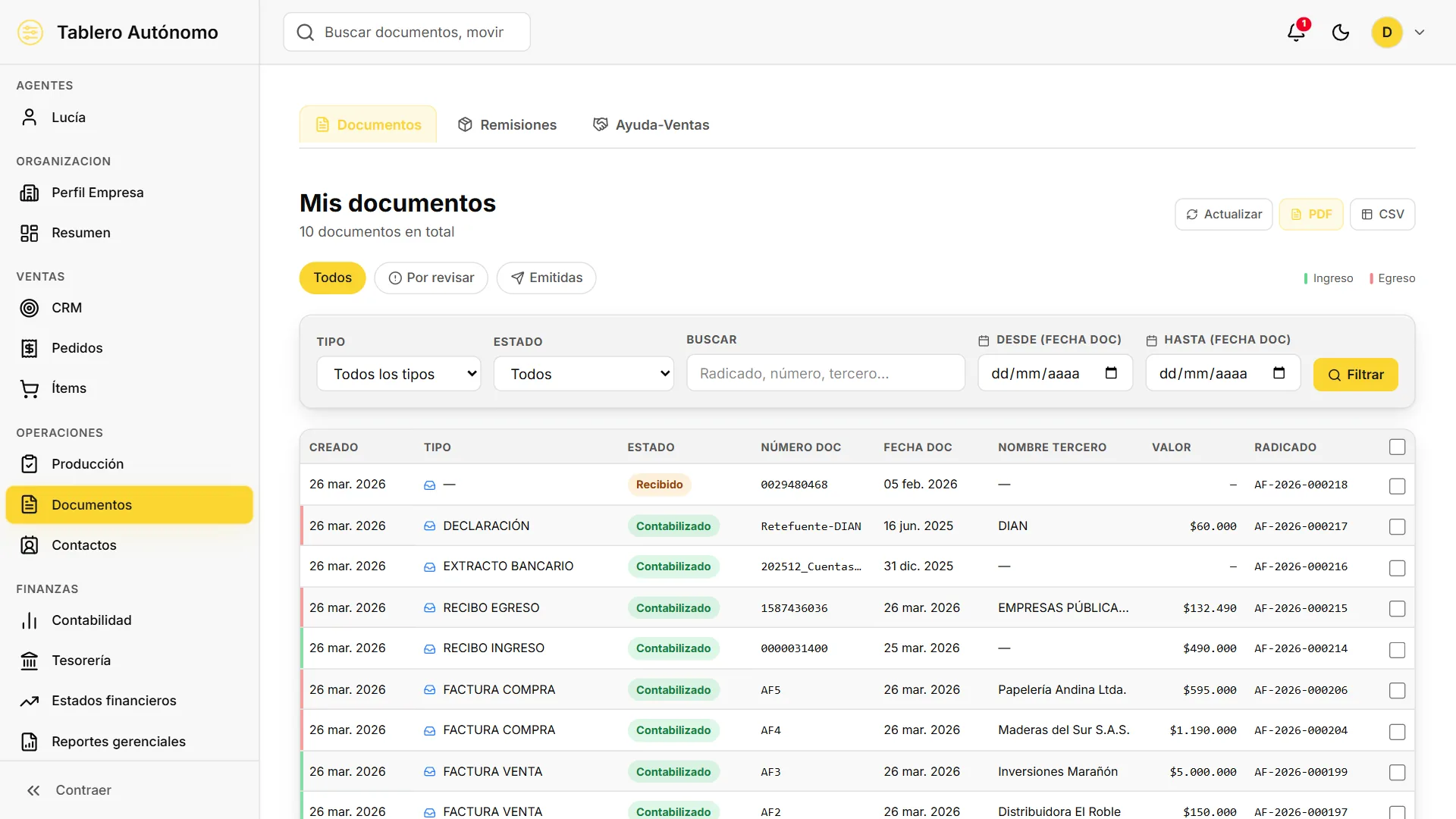The width and height of the screenshot is (1456, 819).
Task: Switch to the Ayuda-Ventas tab
Action: point(651,124)
